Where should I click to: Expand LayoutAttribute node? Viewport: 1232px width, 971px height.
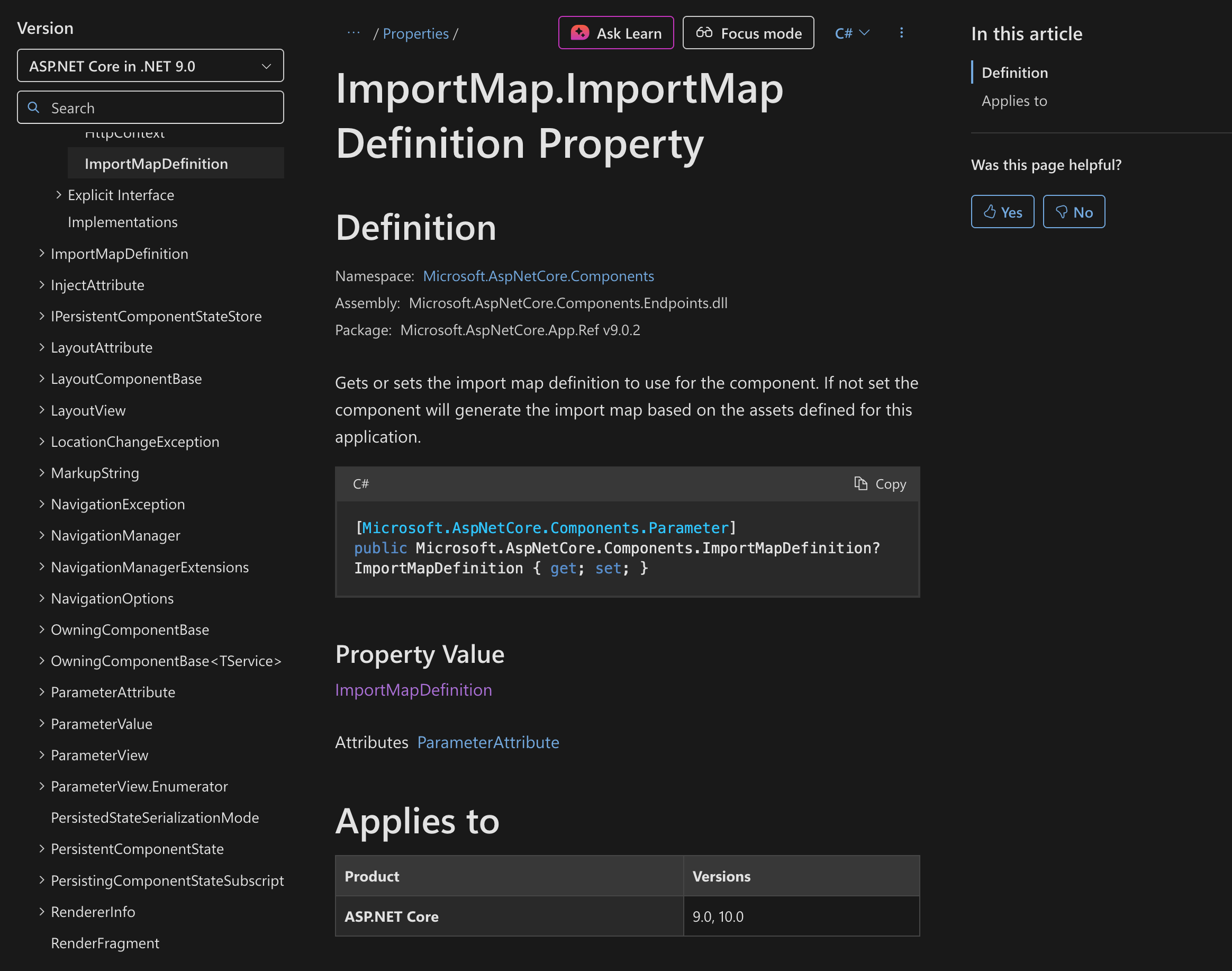42,347
